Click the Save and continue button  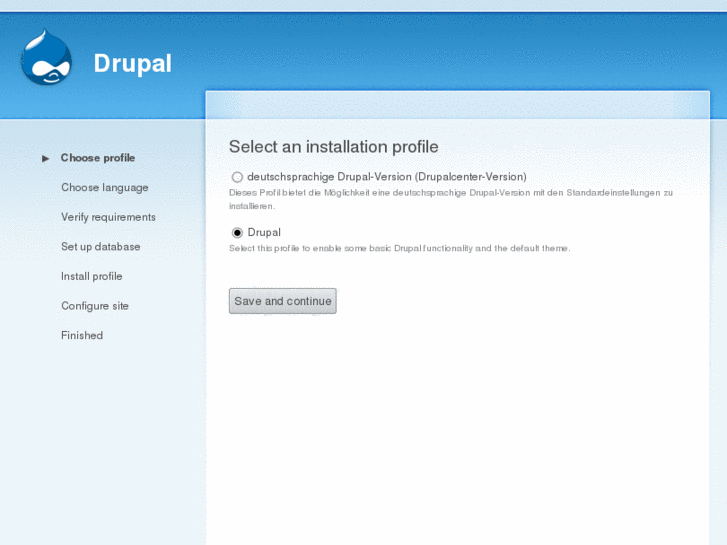click(282, 301)
